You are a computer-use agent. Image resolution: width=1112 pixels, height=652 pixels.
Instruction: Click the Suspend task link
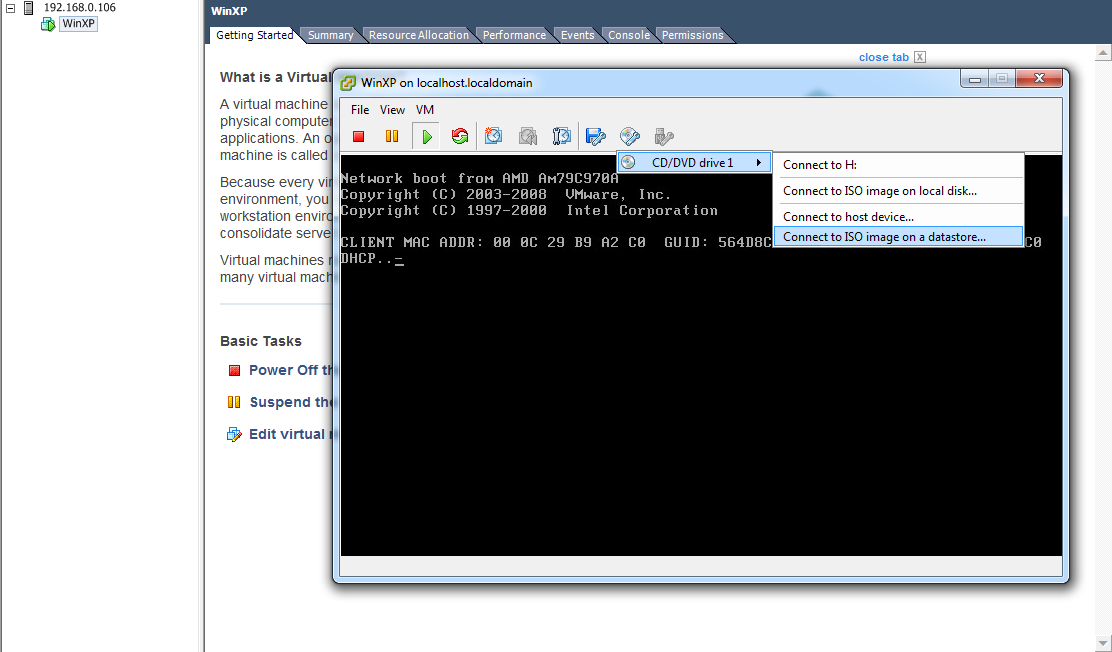pos(291,402)
